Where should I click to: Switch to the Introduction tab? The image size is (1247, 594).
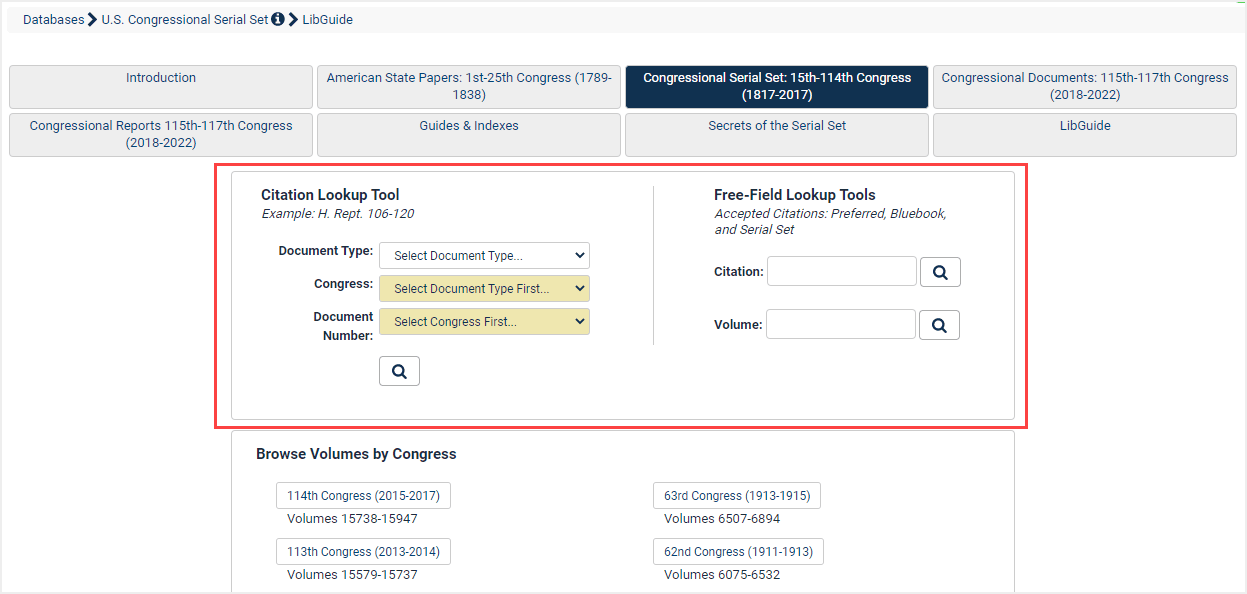click(x=160, y=87)
